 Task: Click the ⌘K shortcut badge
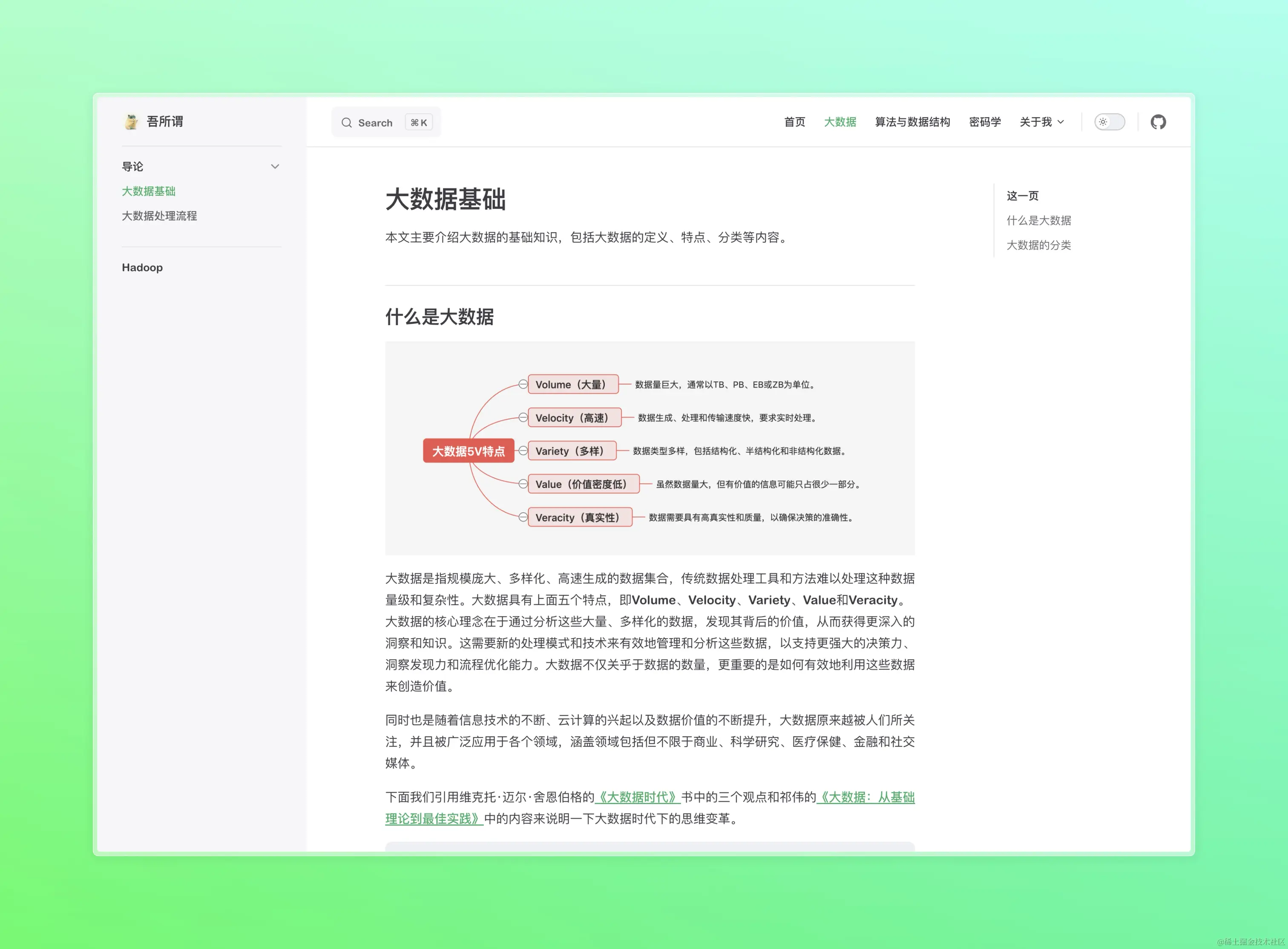pos(419,122)
